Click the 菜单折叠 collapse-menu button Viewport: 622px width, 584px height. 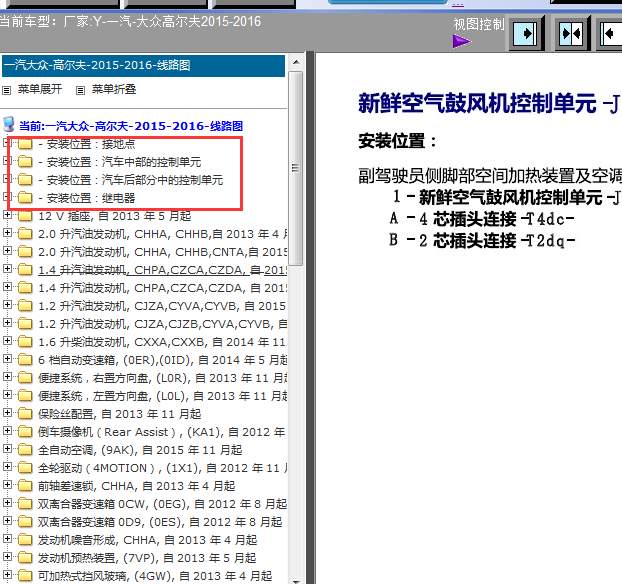(x=106, y=89)
